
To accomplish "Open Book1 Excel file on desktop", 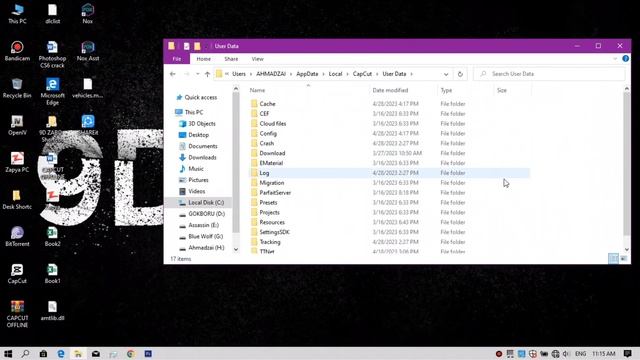I will (52, 273).
